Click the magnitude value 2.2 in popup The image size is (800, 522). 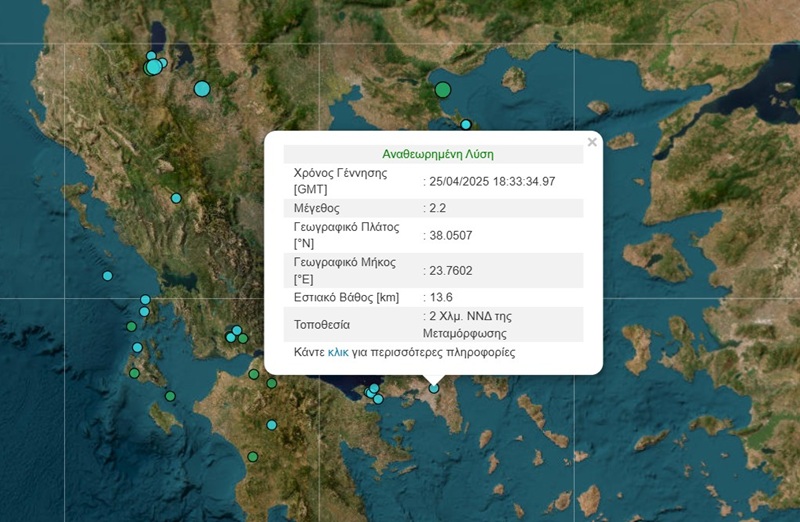[x=436, y=208]
